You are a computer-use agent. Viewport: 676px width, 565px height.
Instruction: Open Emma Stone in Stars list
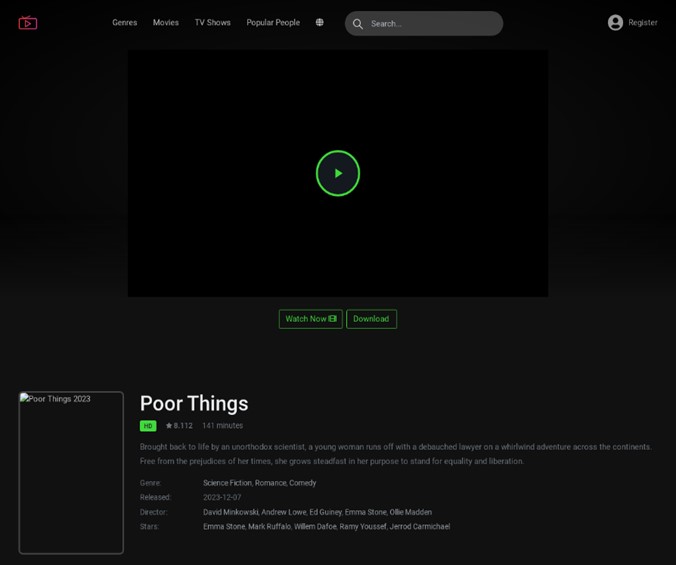(224, 527)
